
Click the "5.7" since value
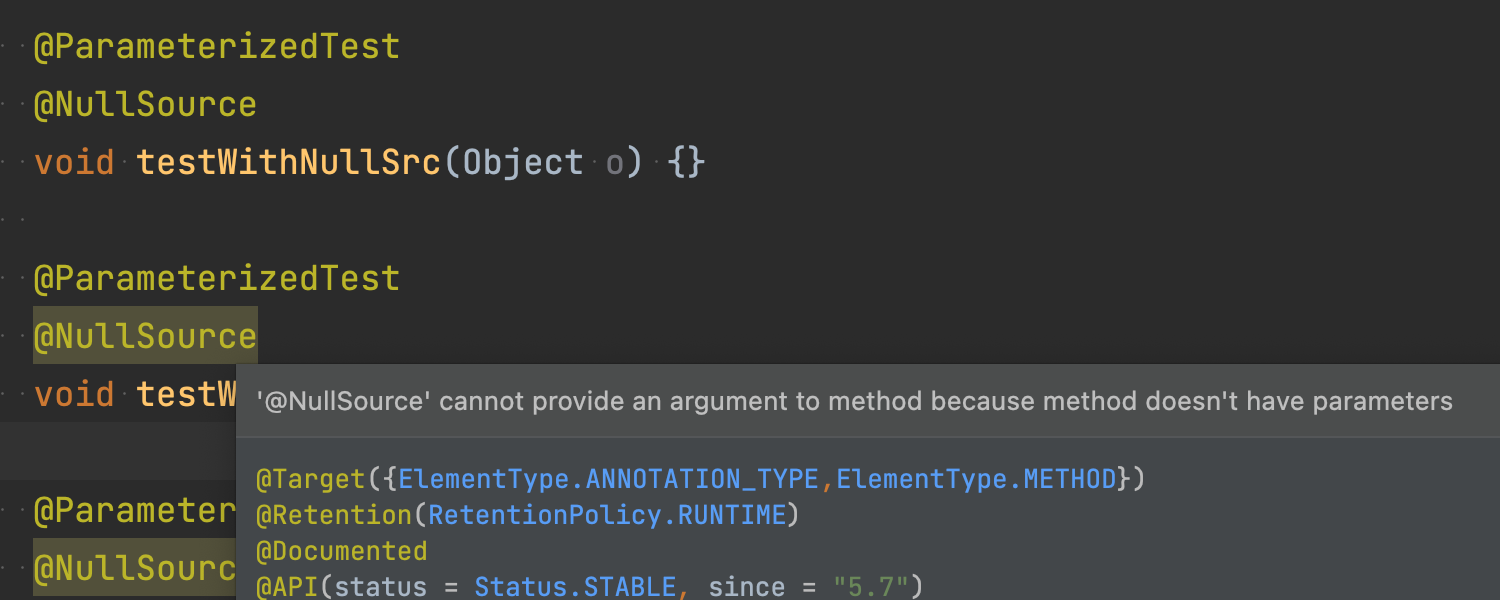(870, 587)
